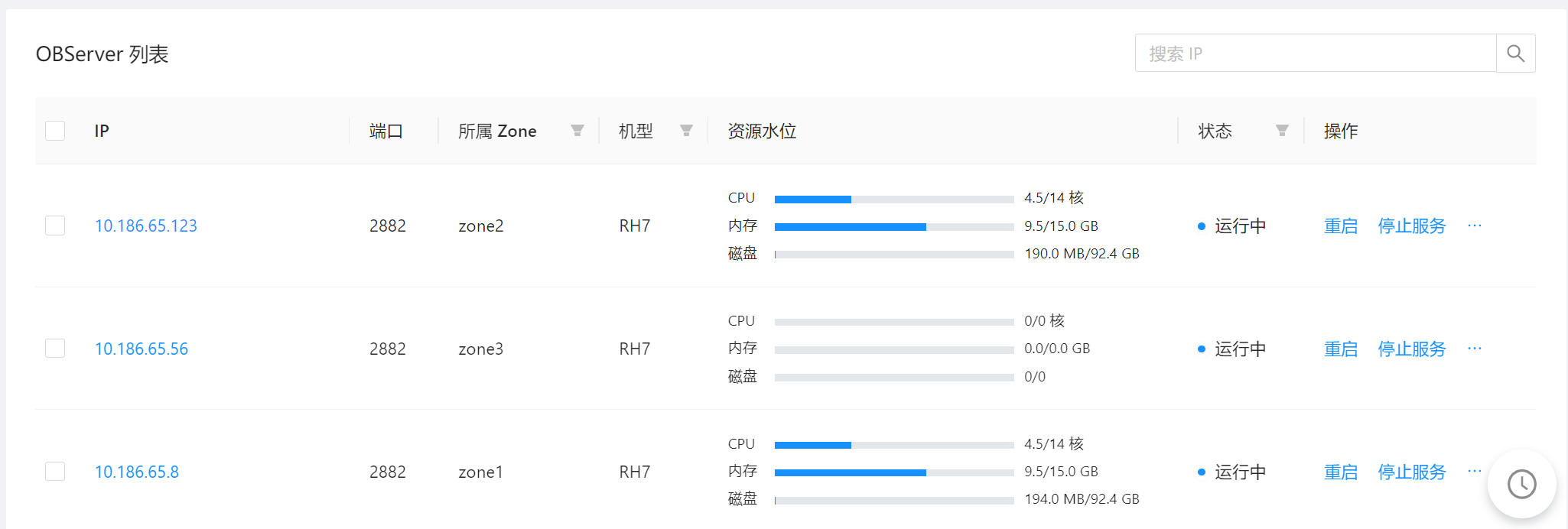Check the row for 10.186.65.56
The image size is (1568, 529).
tap(55, 349)
